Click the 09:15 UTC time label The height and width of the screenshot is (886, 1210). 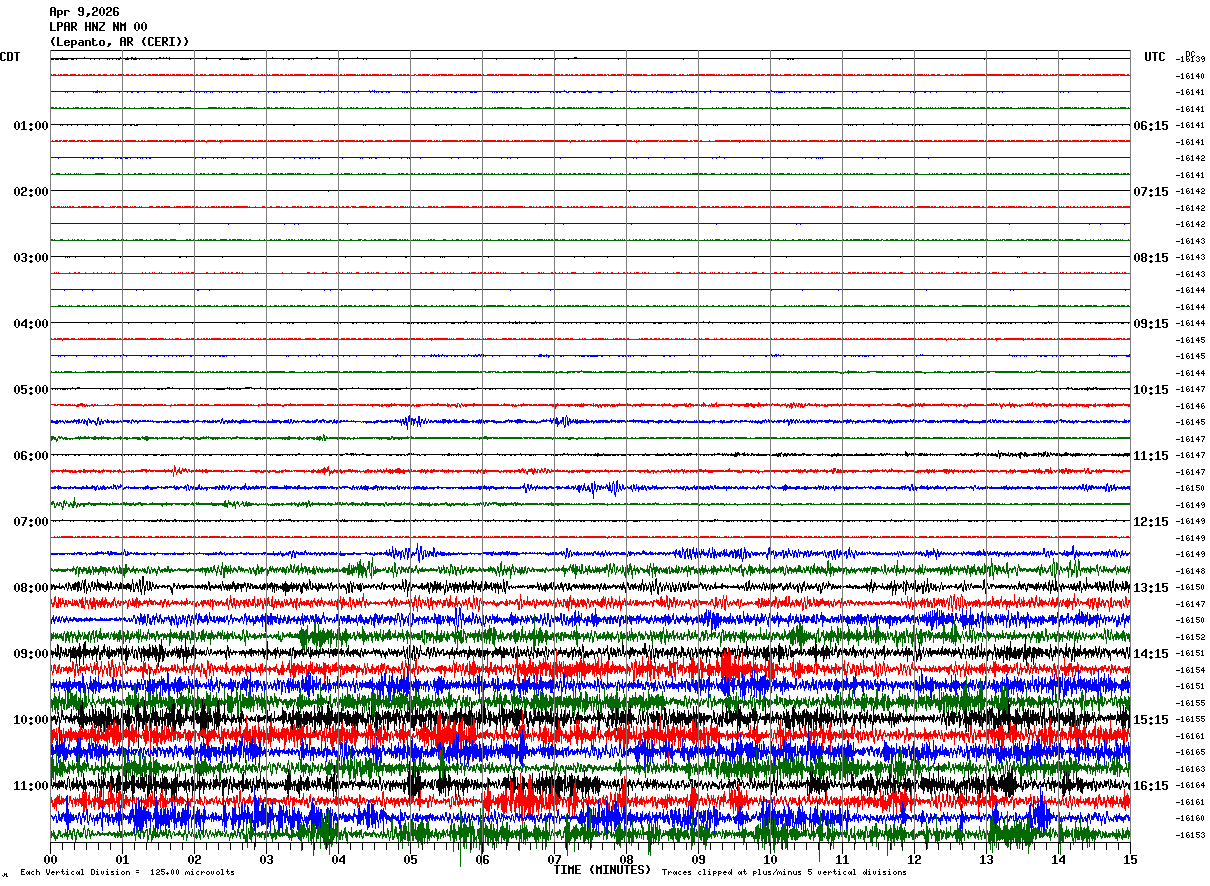coord(1151,324)
